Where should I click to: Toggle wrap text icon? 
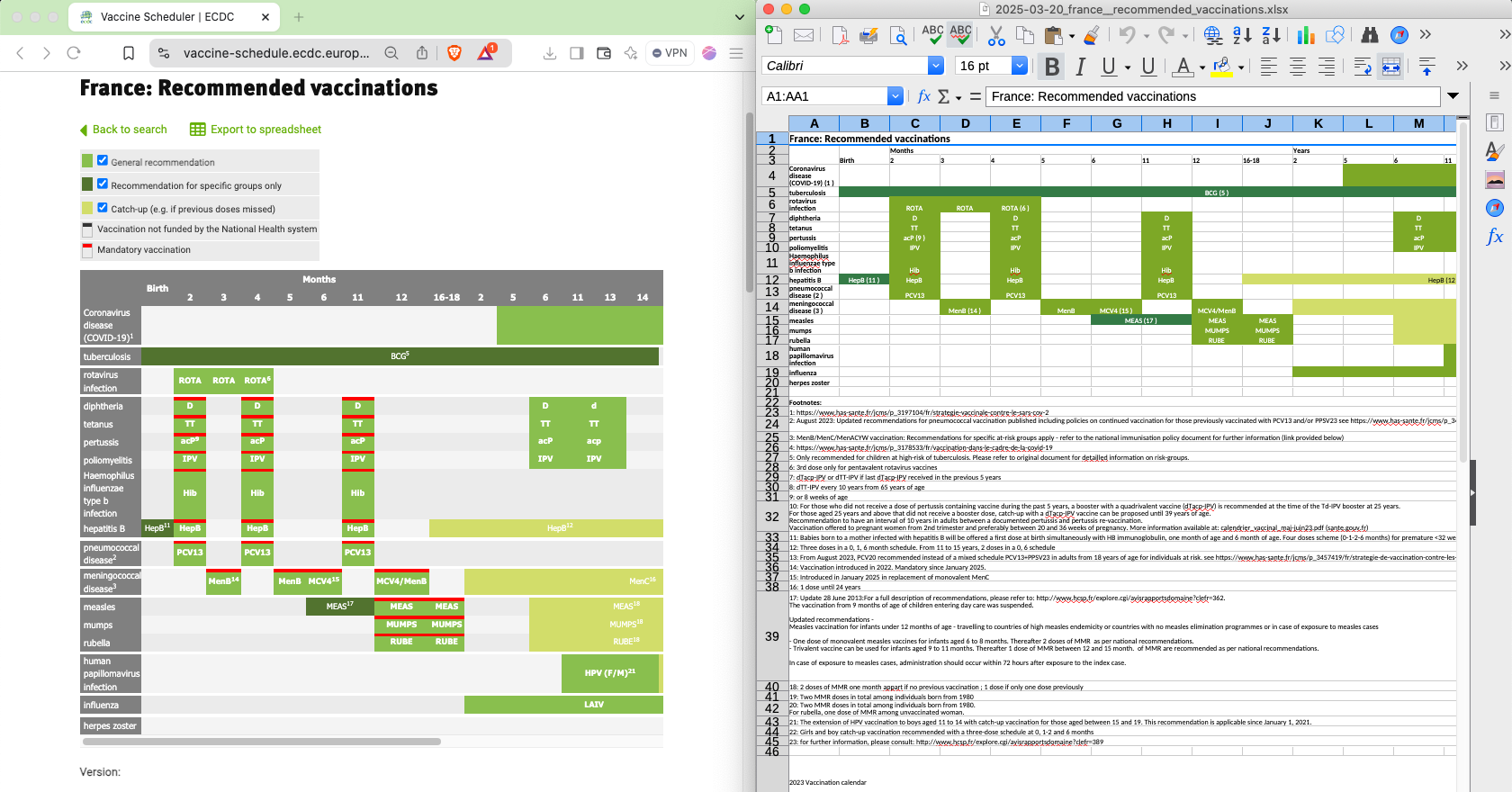pos(1363,66)
